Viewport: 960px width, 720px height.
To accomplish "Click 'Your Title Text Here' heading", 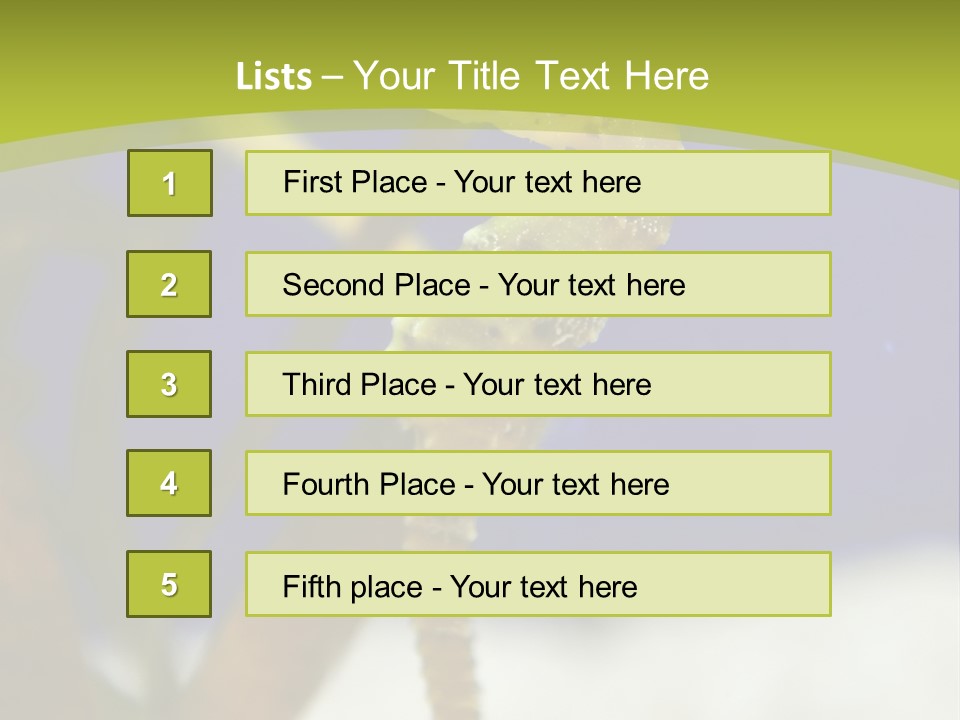I will [x=531, y=76].
